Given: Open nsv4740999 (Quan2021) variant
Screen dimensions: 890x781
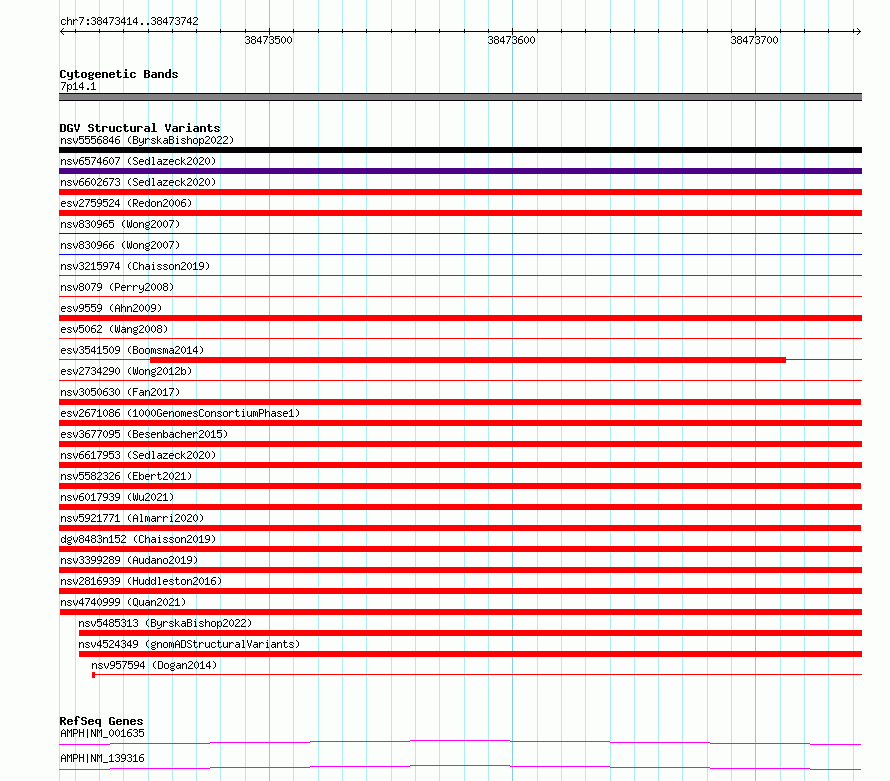Looking at the screenshot, I should 123,602.
